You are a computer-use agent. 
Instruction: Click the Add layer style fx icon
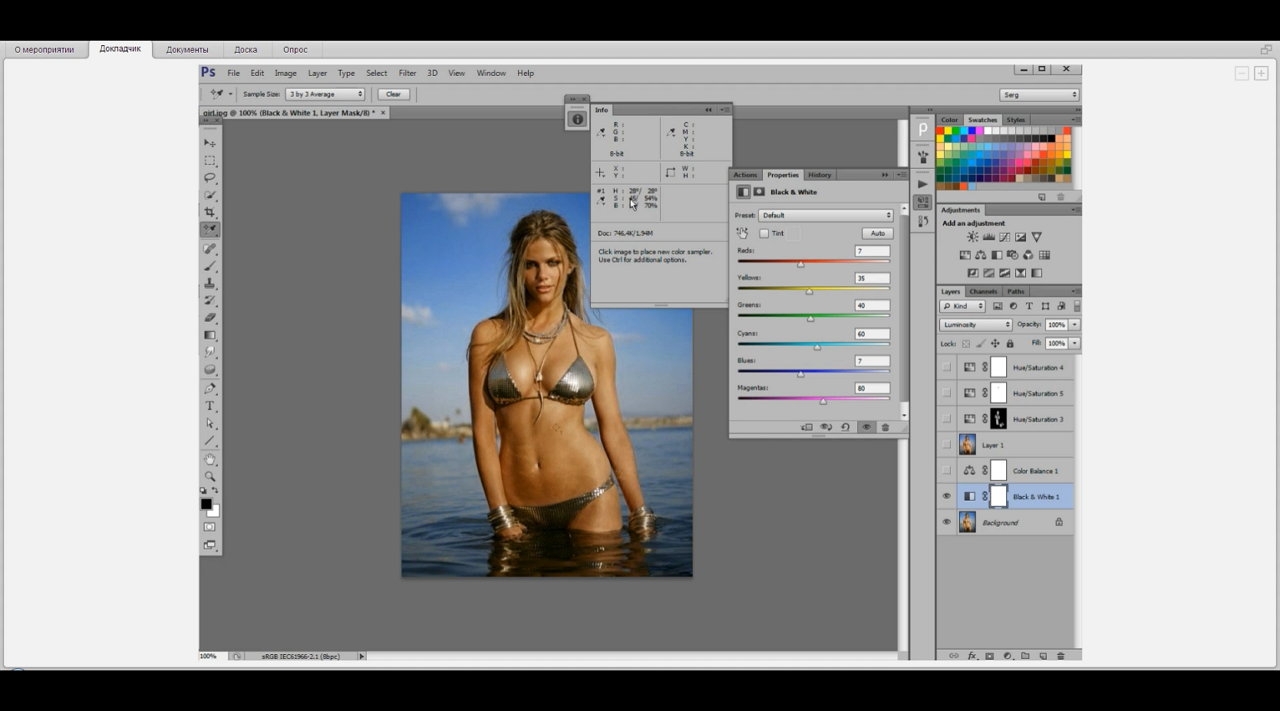(x=971, y=655)
